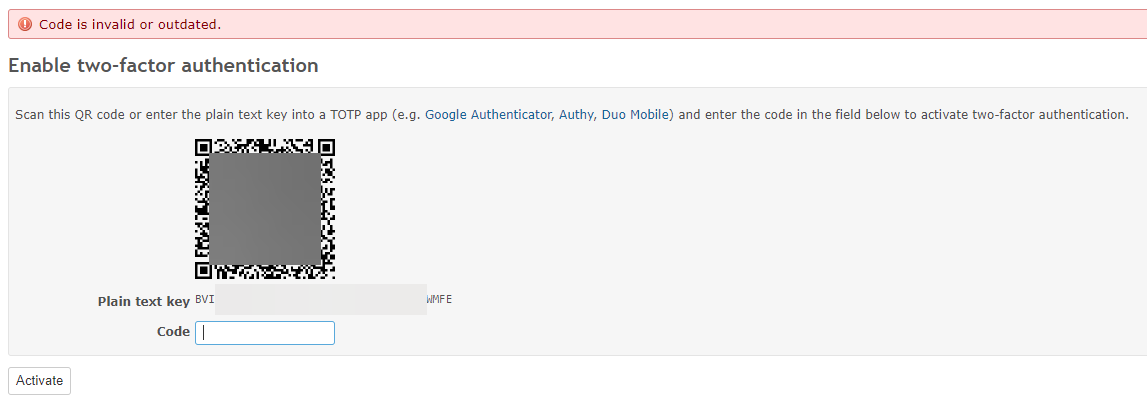
Task: Open the Google Authenticator link
Action: [x=488, y=114]
